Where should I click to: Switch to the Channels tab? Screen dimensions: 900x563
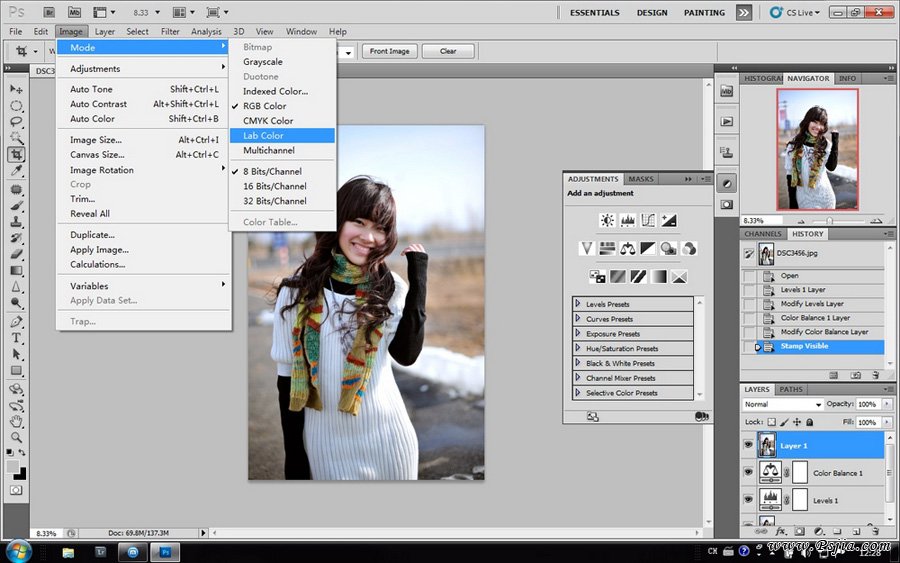[763, 234]
